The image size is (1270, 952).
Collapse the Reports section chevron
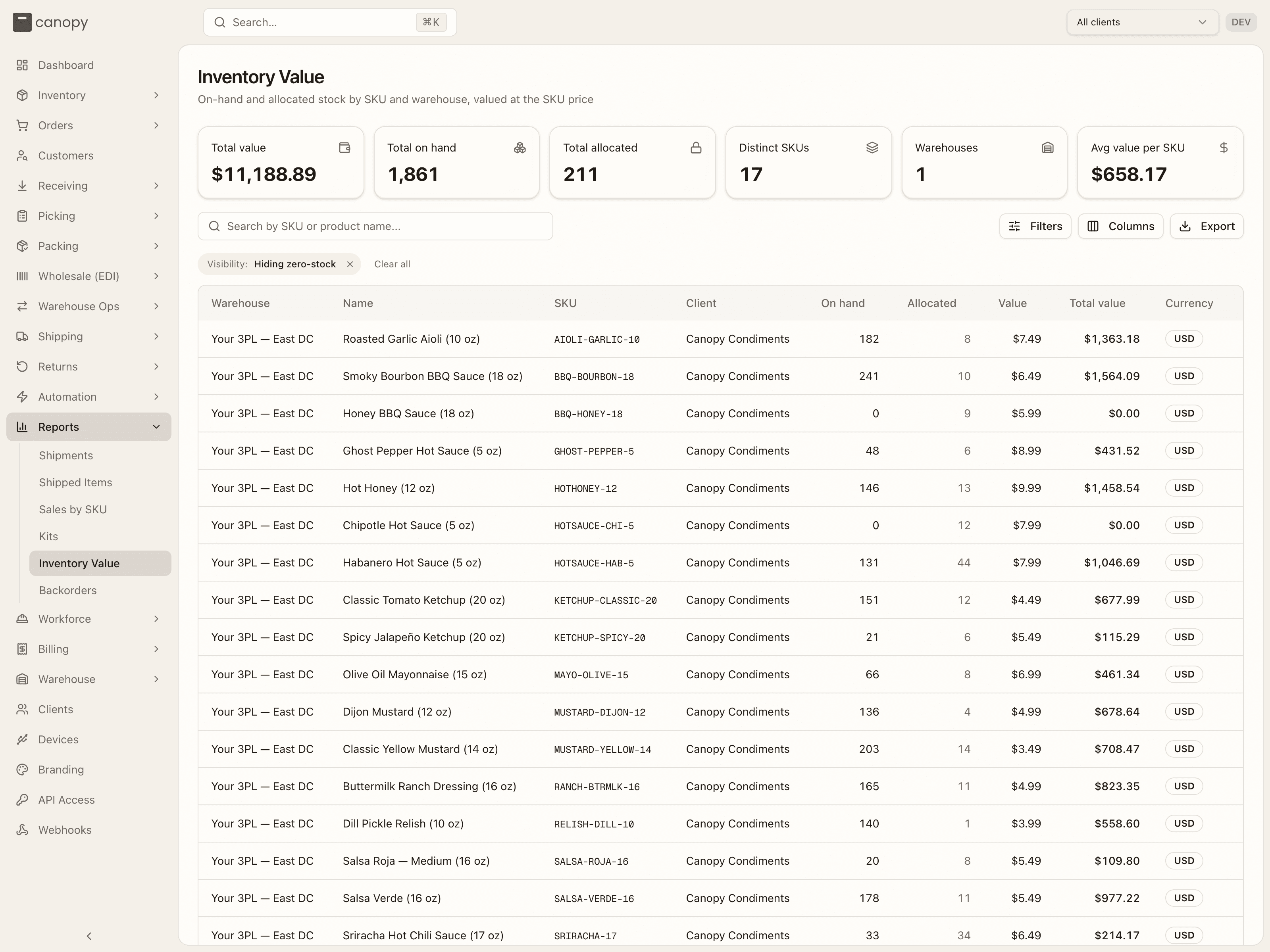click(156, 426)
